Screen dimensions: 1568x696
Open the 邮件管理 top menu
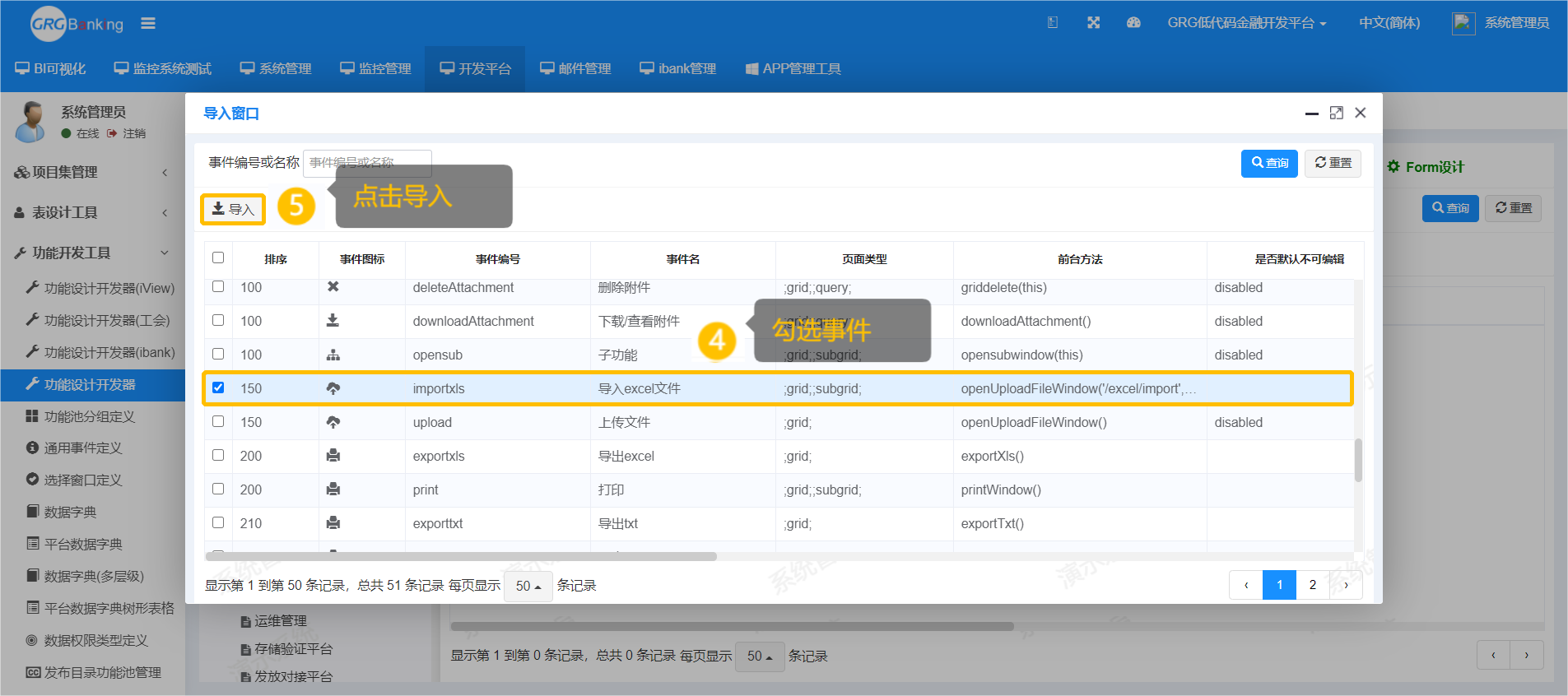click(x=575, y=68)
